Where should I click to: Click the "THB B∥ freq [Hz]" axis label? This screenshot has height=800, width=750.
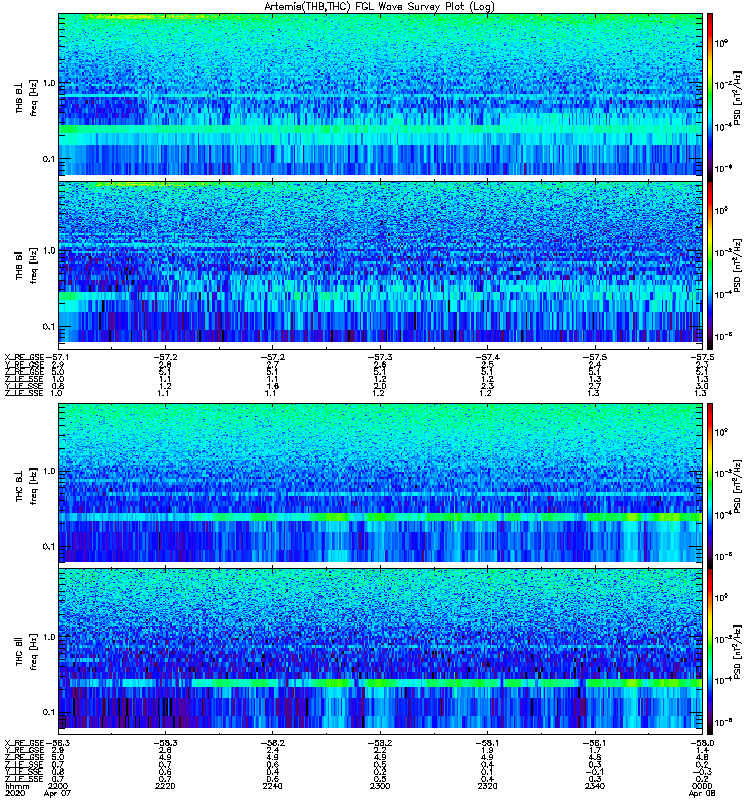pyautogui.click(x=26, y=265)
